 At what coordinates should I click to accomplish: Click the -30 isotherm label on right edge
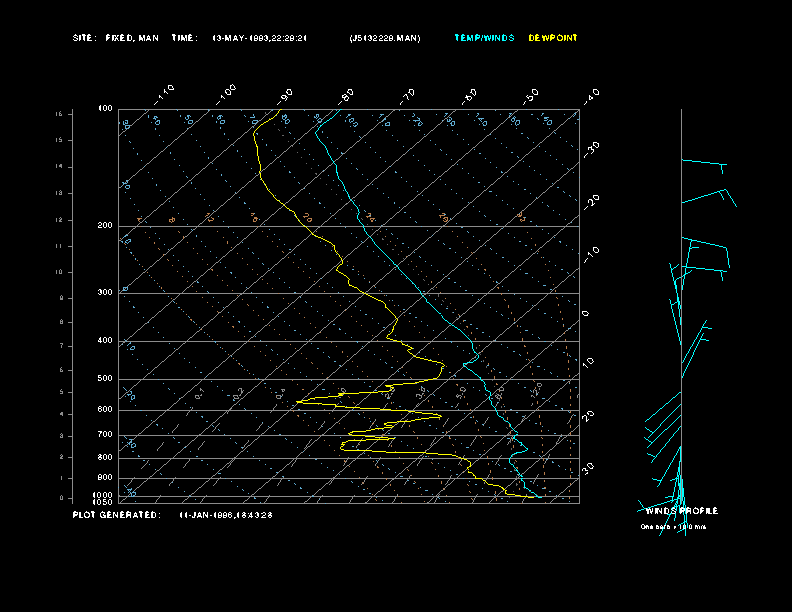(591, 149)
